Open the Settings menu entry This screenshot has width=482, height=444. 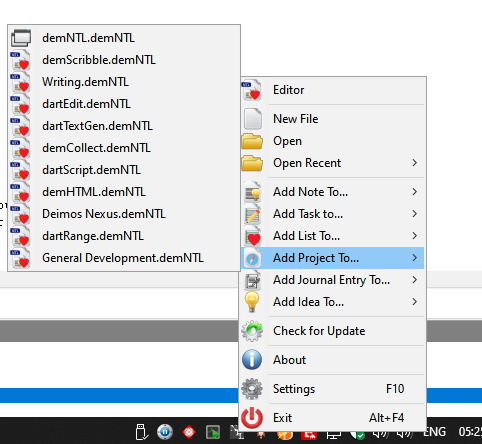[332, 389]
